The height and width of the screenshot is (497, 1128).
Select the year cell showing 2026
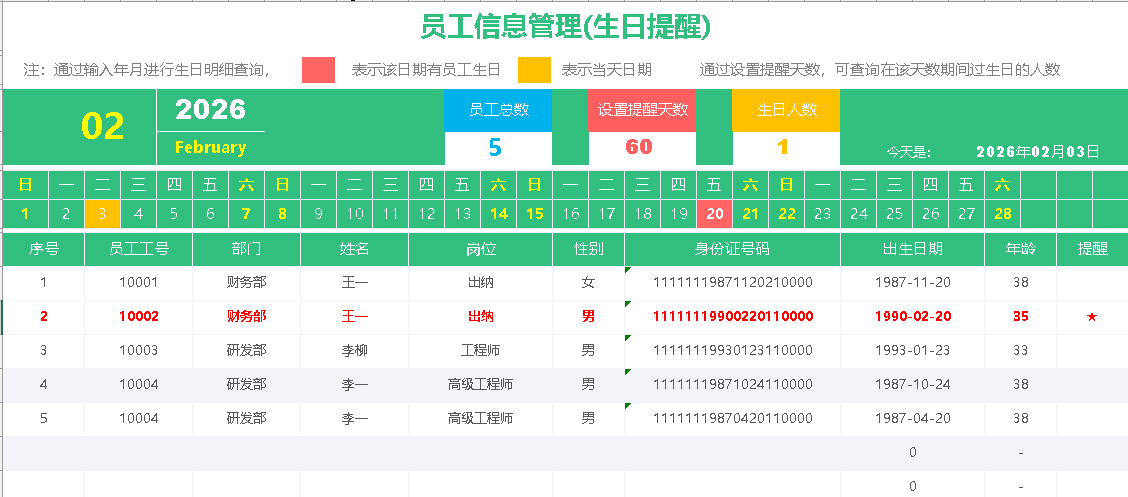click(210, 110)
